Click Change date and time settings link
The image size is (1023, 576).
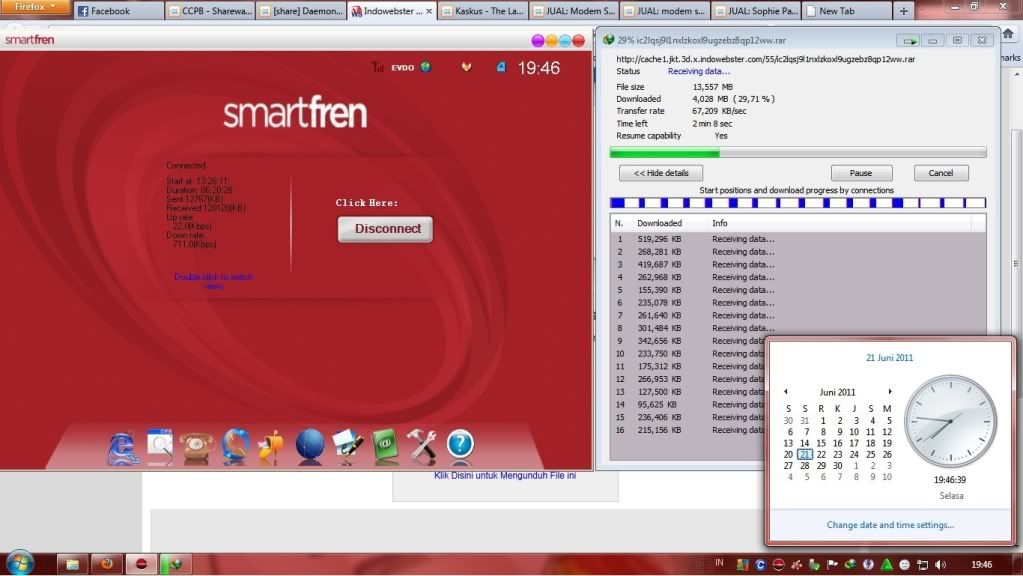890,524
